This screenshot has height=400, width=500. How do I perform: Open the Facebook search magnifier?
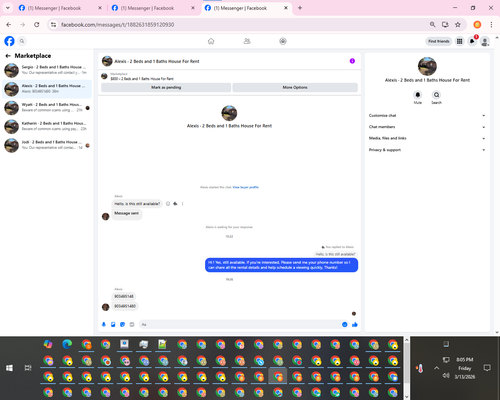click(x=22, y=41)
